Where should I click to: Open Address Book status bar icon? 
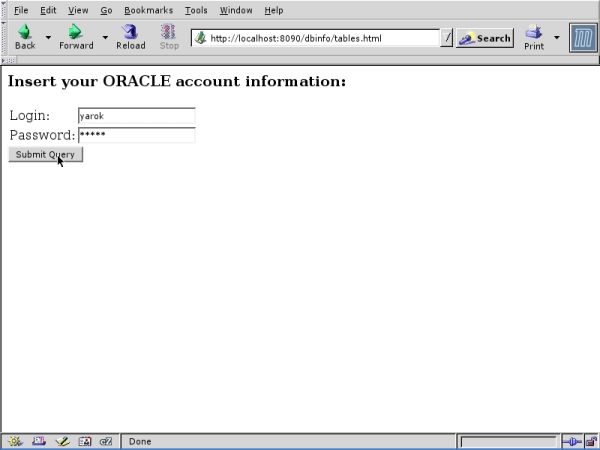[85, 441]
